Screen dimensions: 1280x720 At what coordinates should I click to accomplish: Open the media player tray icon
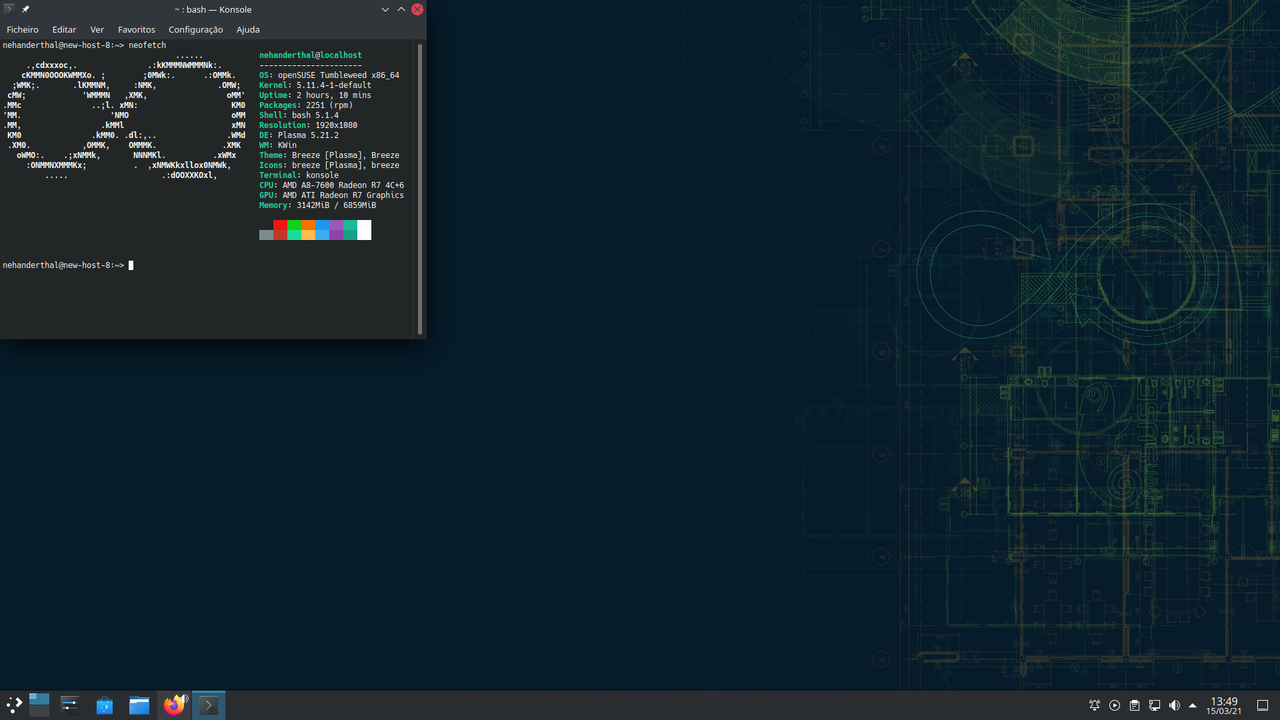point(1115,706)
